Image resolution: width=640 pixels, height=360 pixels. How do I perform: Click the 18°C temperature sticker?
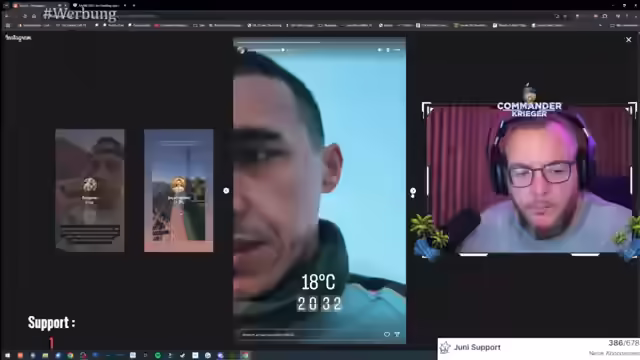tap(318, 282)
